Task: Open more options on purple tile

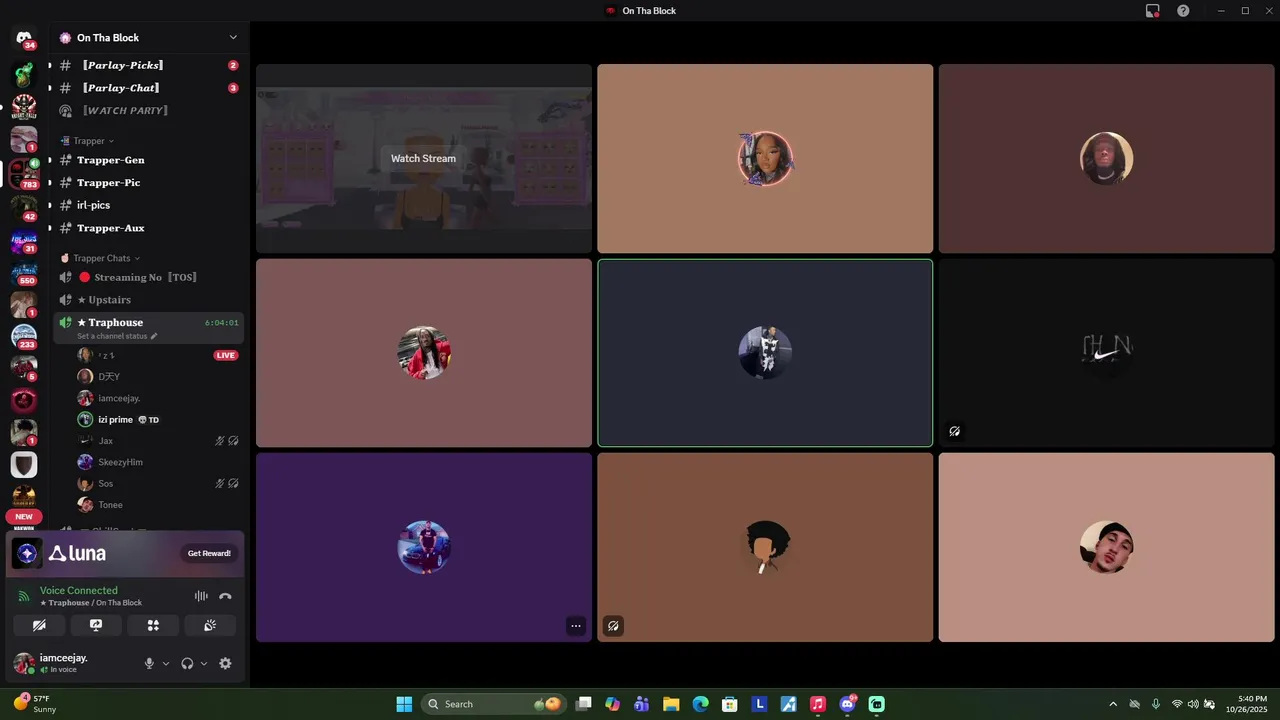Action: tap(576, 626)
